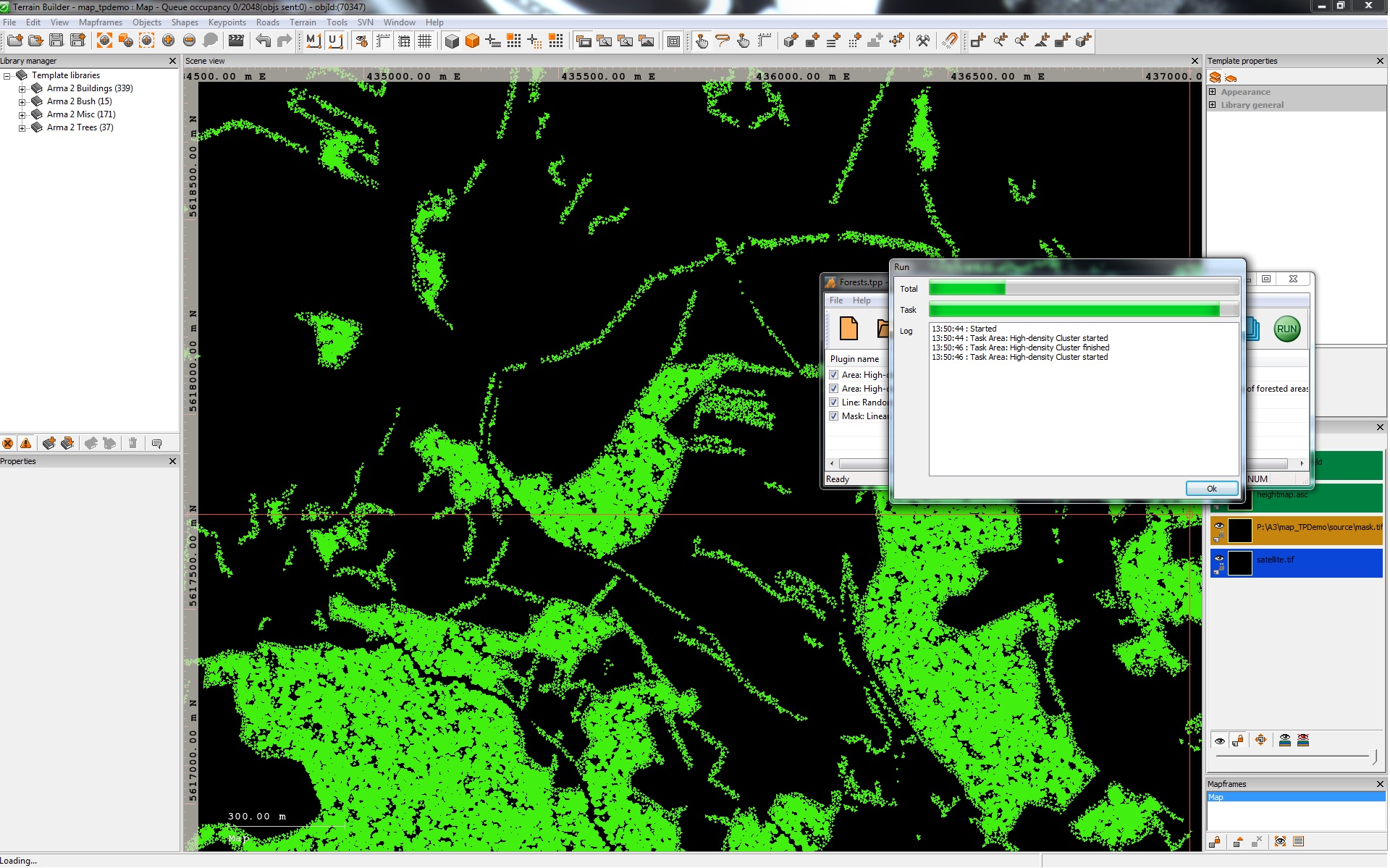Open the Terrain menu
Image resolution: width=1390 pixels, height=868 pixels.
(x=303, y=22)
